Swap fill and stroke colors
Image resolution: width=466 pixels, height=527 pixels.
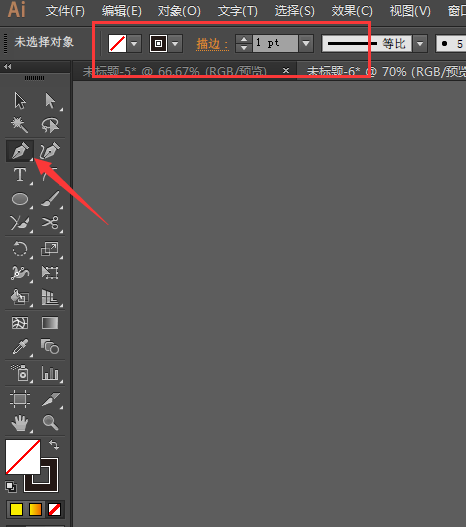(x=54, y=445)
